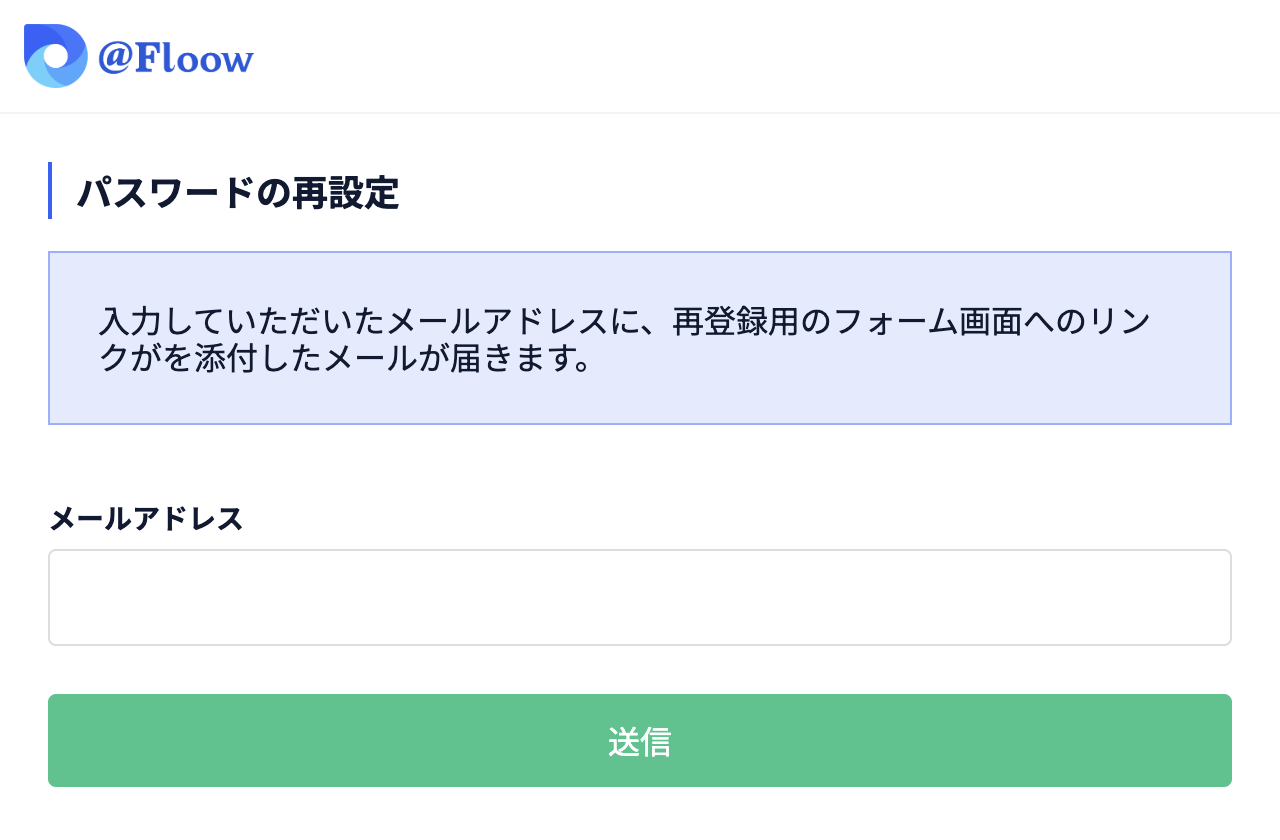Screen dimensions: 1280x840
Task: Click the 送信 label text on the button
Action: click(x=640, y=741)
